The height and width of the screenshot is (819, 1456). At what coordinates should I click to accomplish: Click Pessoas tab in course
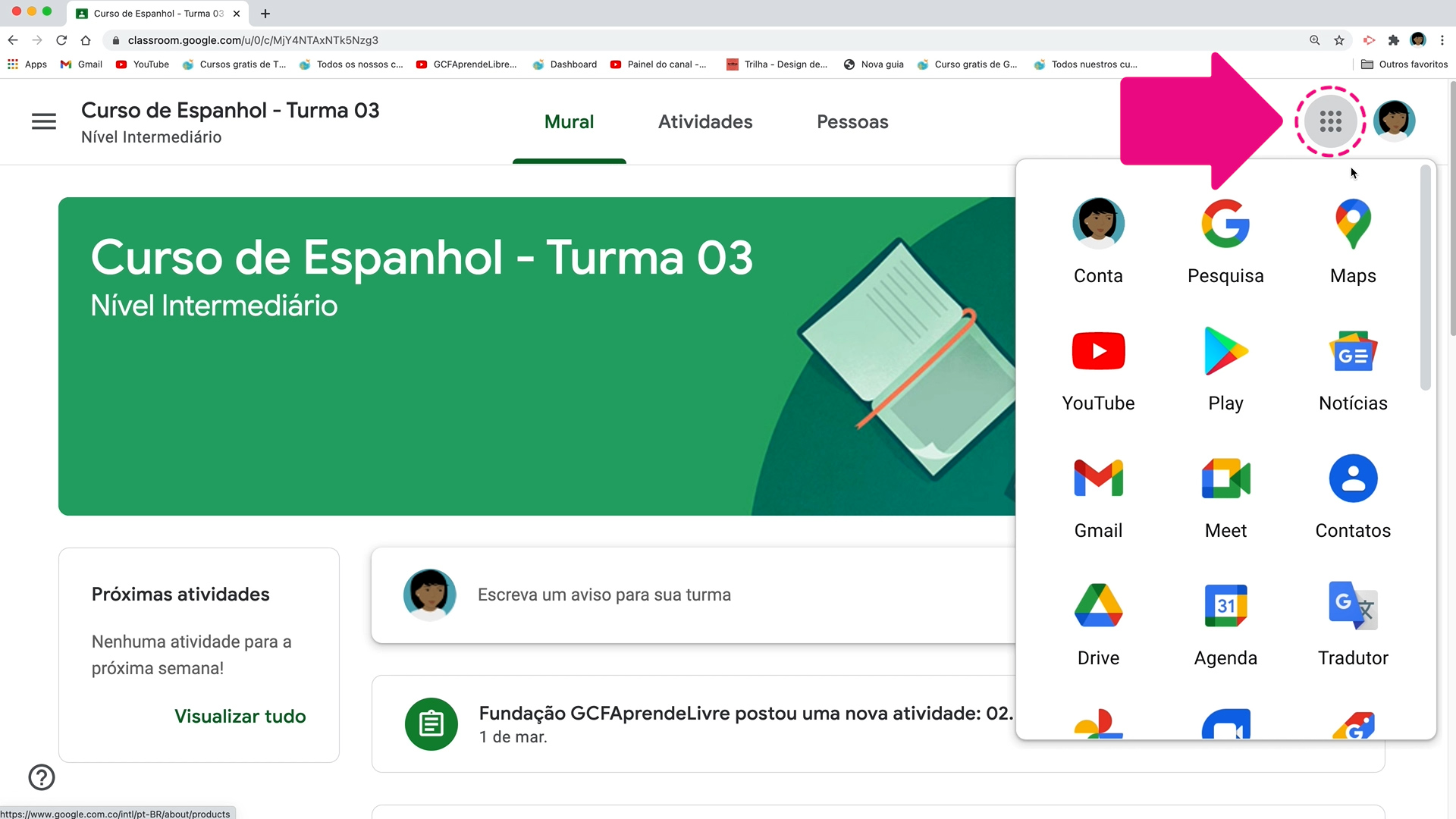[x=852, y=121]
